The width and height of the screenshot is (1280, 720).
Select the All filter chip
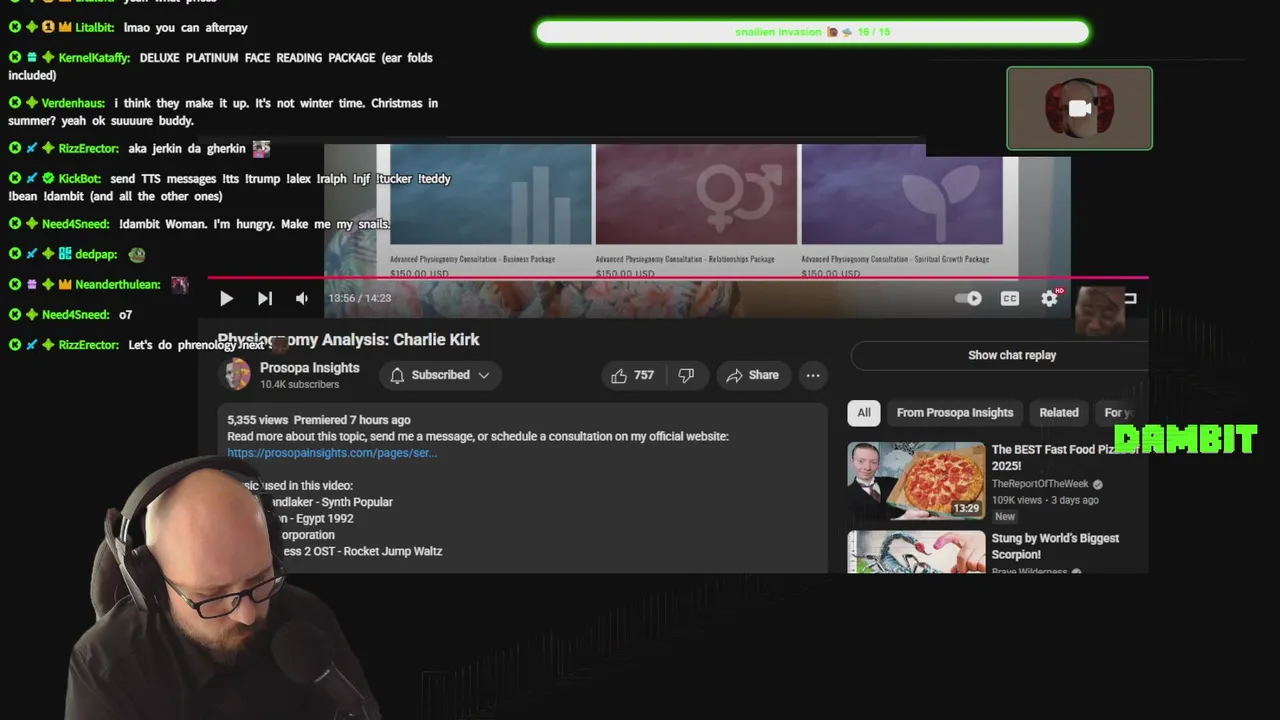click(864, 412)
